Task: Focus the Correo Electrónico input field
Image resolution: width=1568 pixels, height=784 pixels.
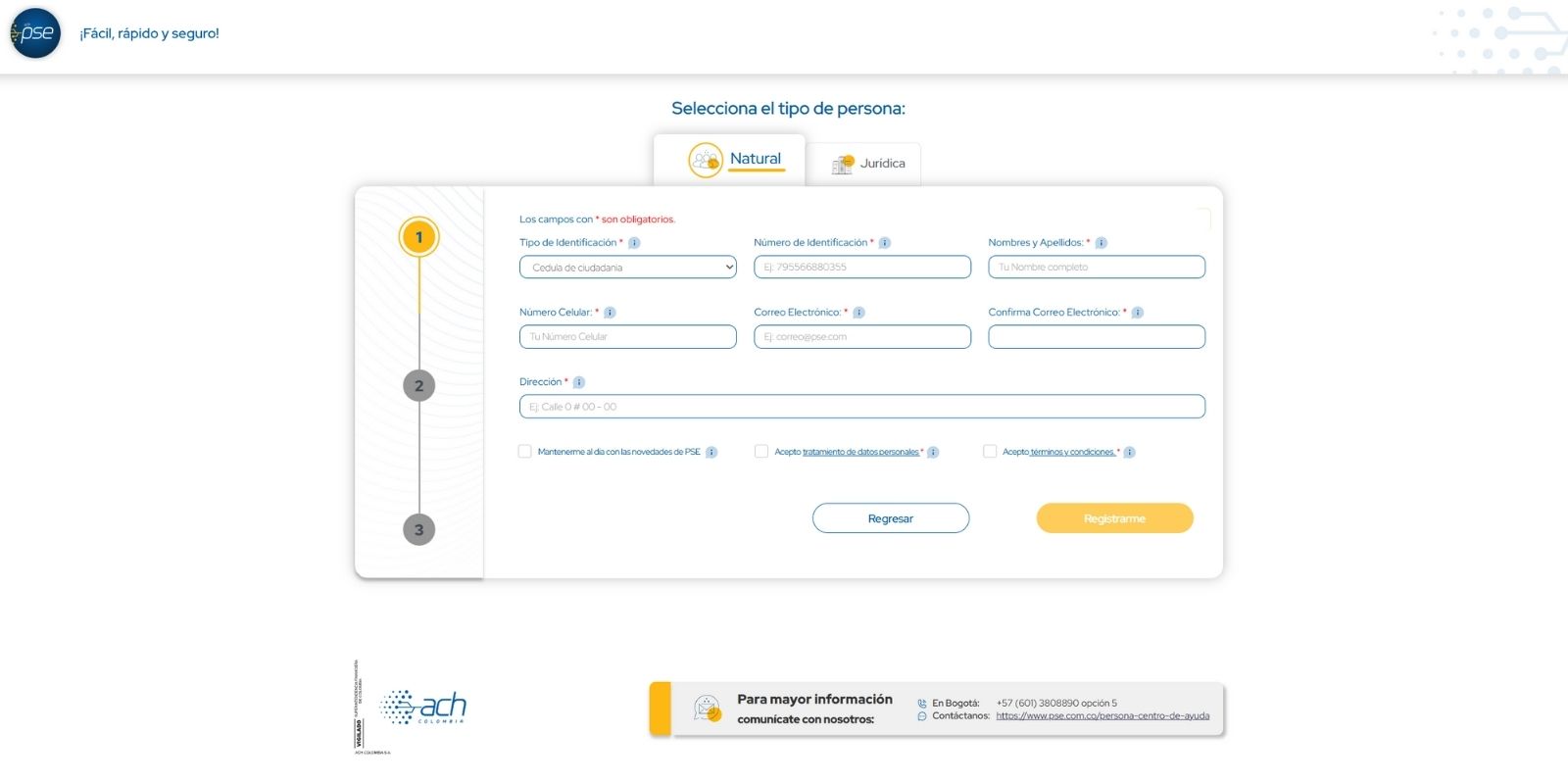Action: [x=862, y=336]
